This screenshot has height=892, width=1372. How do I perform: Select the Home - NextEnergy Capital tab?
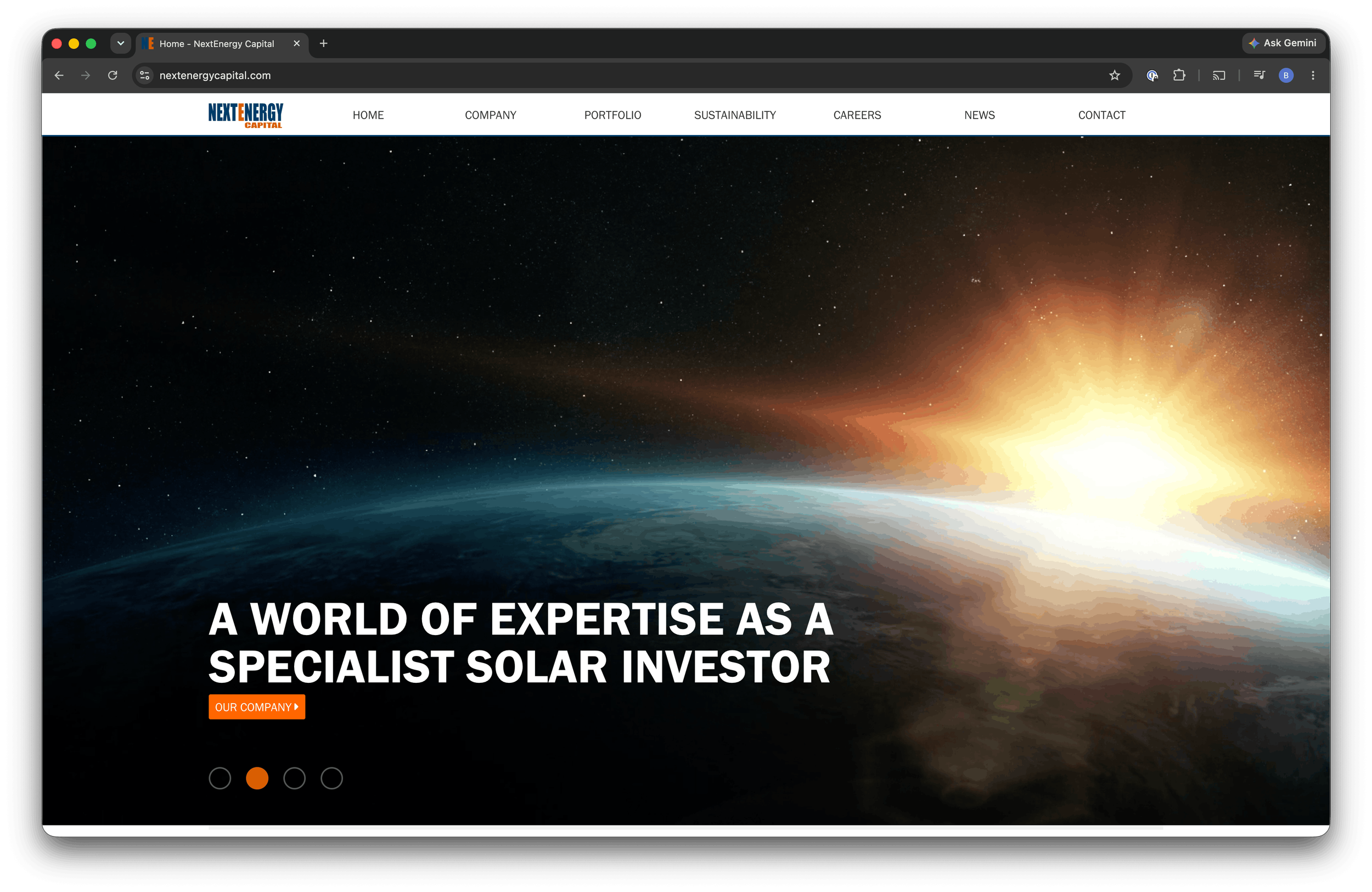point(222,44)
